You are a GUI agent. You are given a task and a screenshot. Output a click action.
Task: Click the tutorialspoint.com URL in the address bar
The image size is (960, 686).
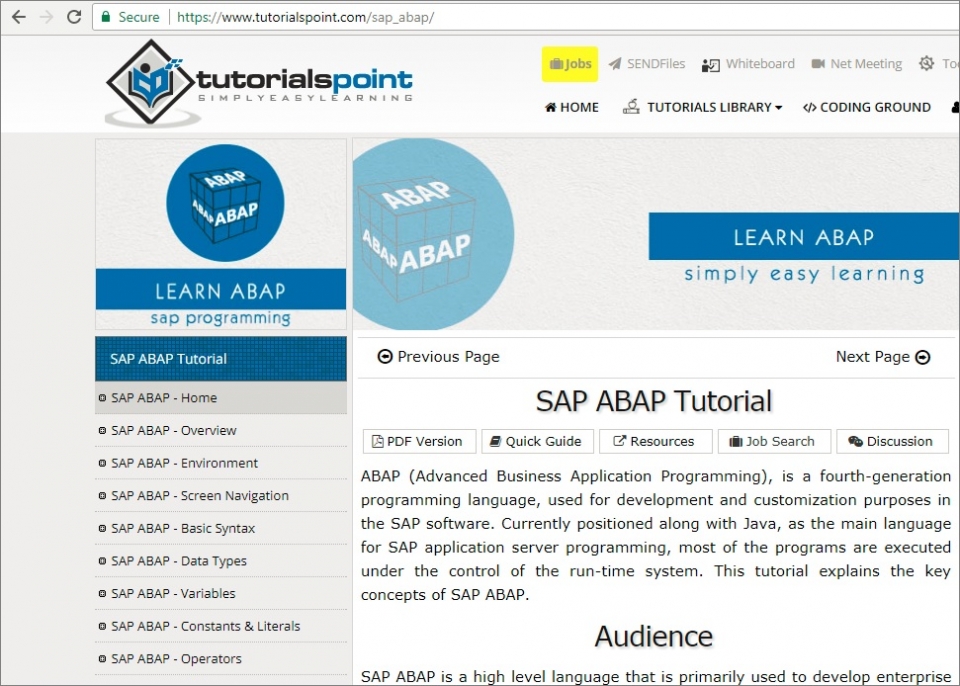306,17
